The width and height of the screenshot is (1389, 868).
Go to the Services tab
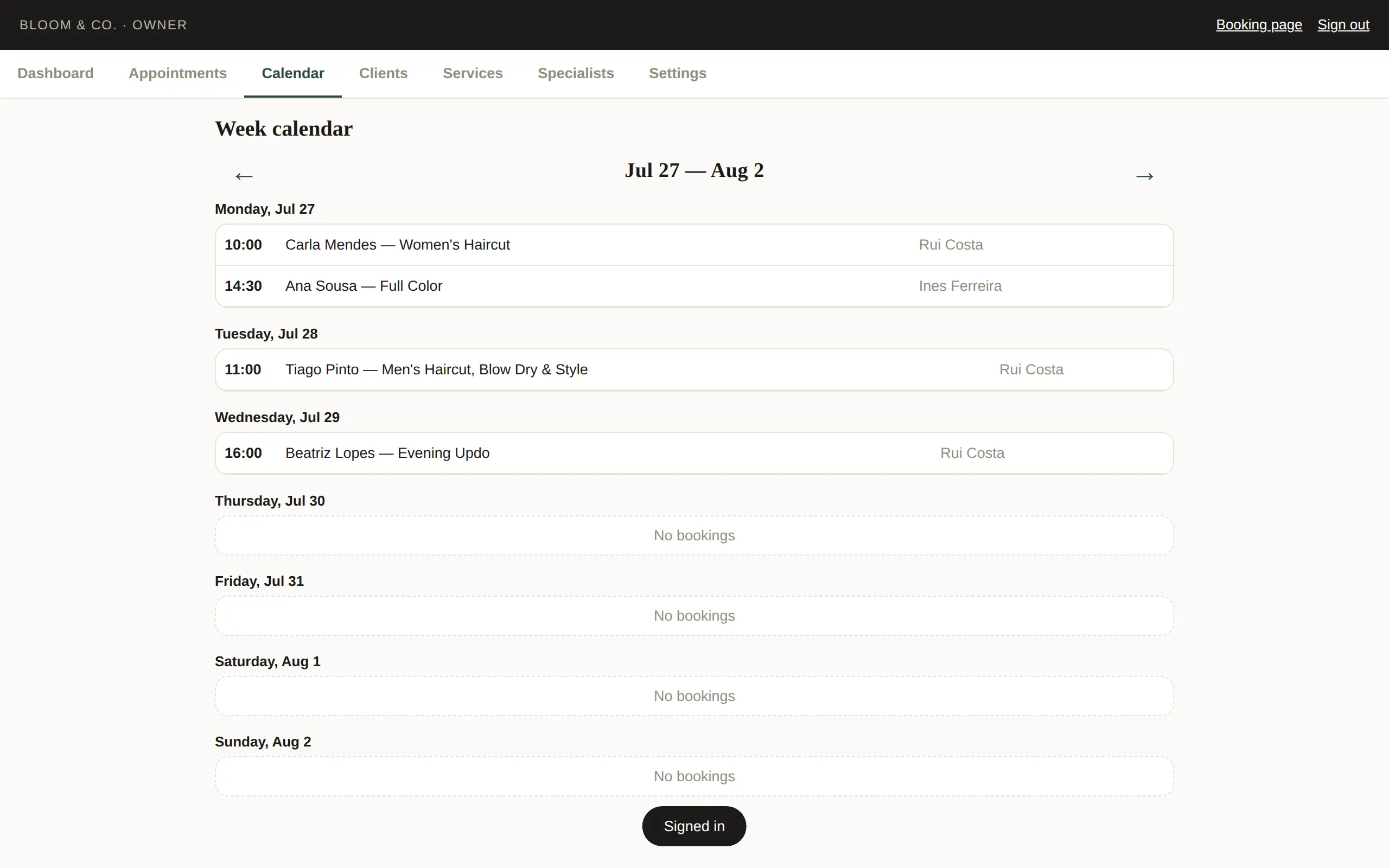pyautogui.click(x=473, y=73)
